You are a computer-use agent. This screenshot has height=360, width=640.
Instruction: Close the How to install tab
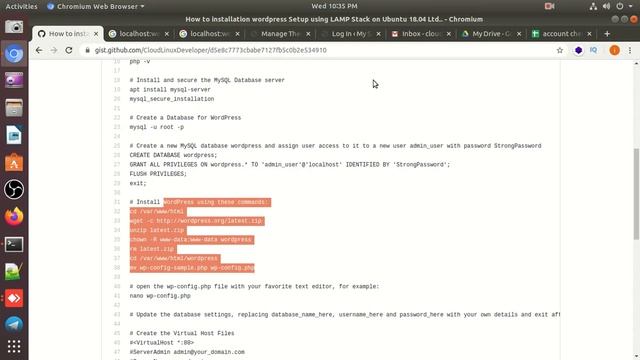(96, 34)
